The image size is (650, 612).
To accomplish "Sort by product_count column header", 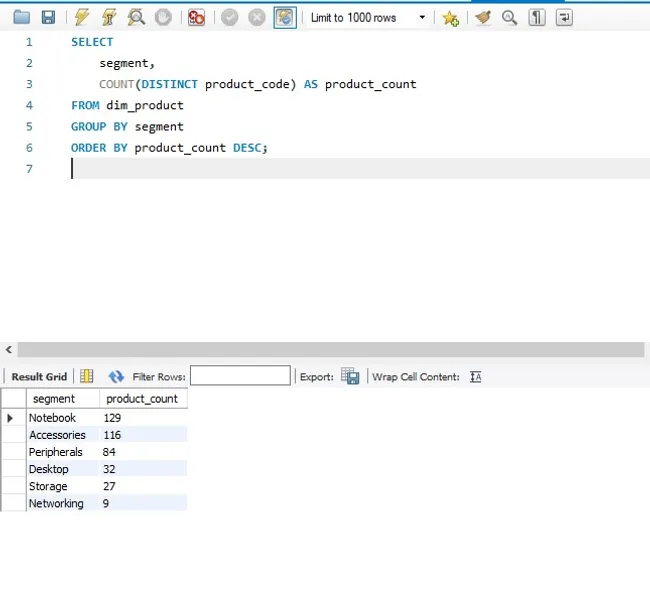I will tap(143, 398).
